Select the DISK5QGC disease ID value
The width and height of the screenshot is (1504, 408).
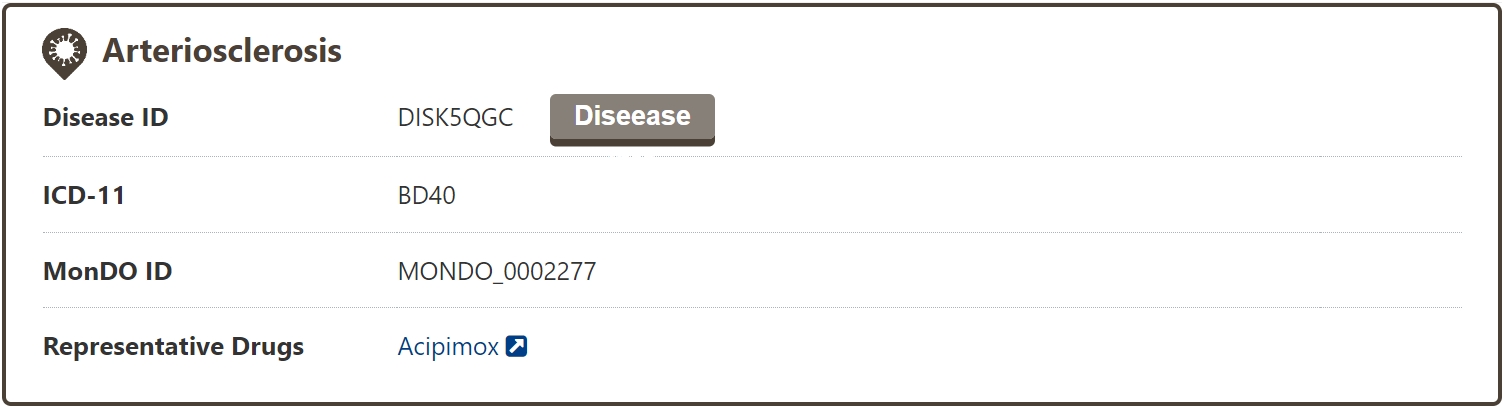455,118
